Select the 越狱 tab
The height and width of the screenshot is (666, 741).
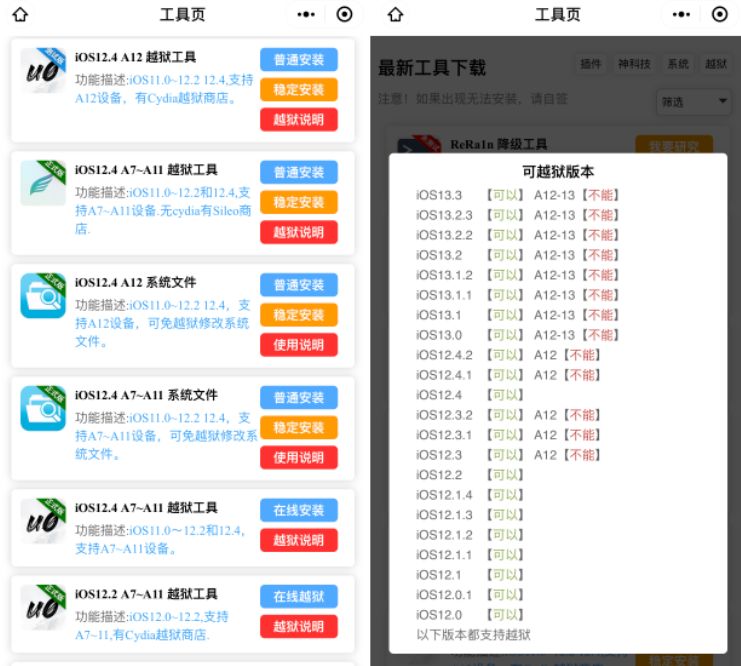[716, 63]
